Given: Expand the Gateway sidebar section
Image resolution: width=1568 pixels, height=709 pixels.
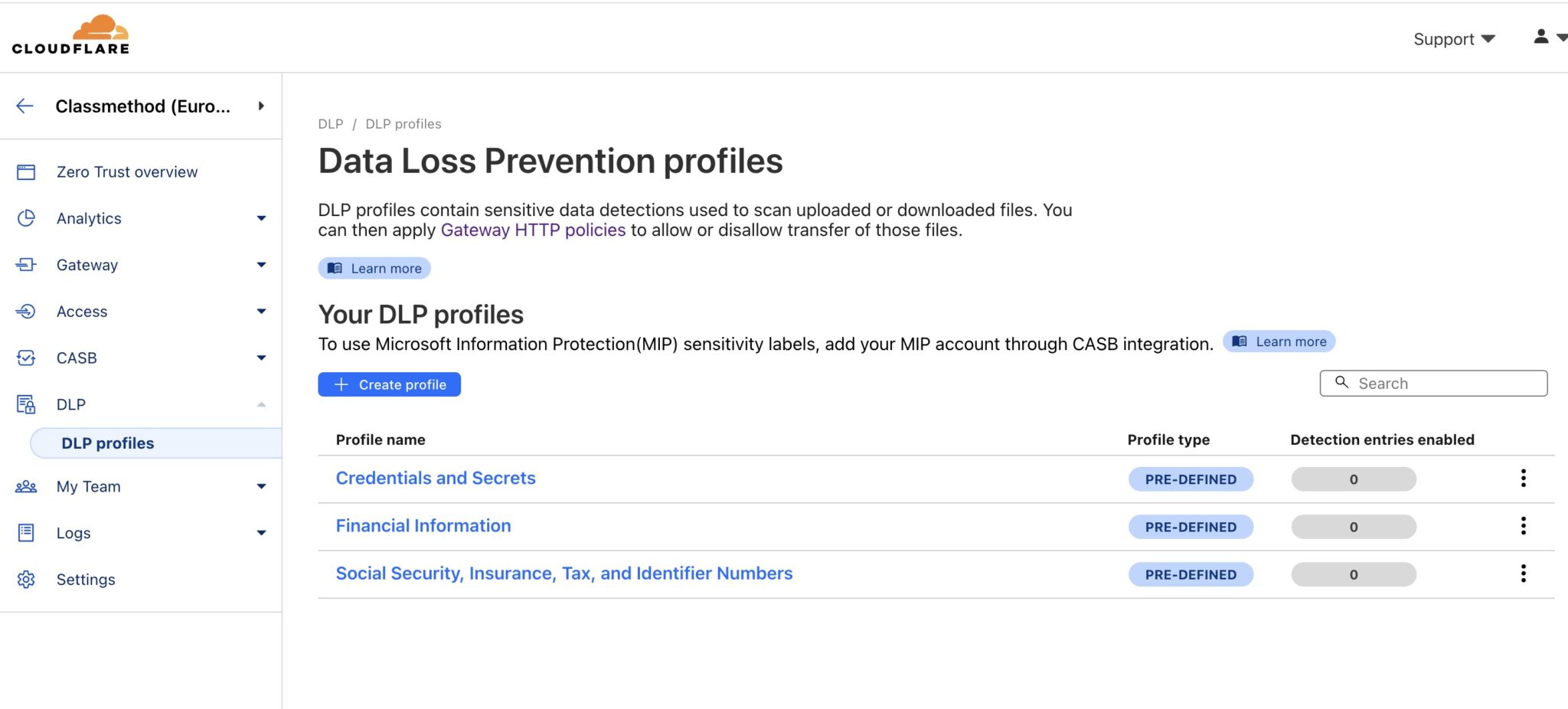Looking at the screenshot, I should click(262, 265).
